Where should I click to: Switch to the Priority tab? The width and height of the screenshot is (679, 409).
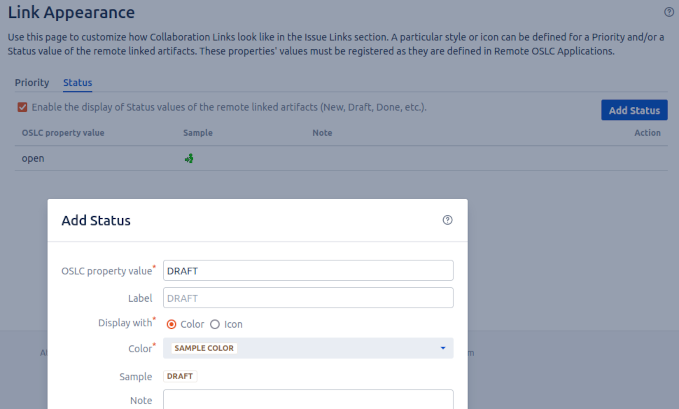32,82
